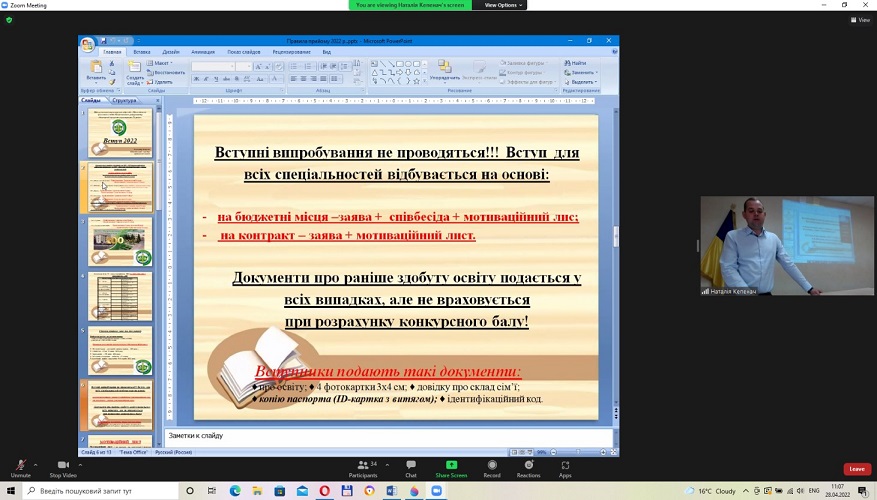The width and height of the screenshot is (877, 500).
Task: Open File Explorer from the taskbar
Action: point(257,490)
